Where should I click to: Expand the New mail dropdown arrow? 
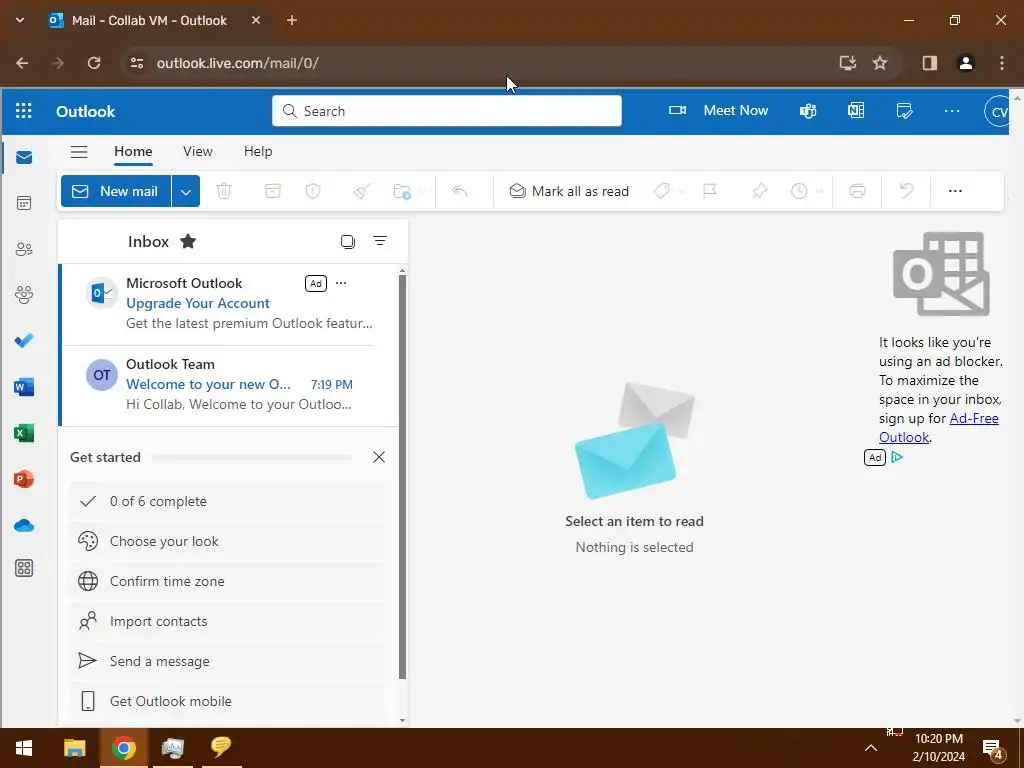click(186, 191)
